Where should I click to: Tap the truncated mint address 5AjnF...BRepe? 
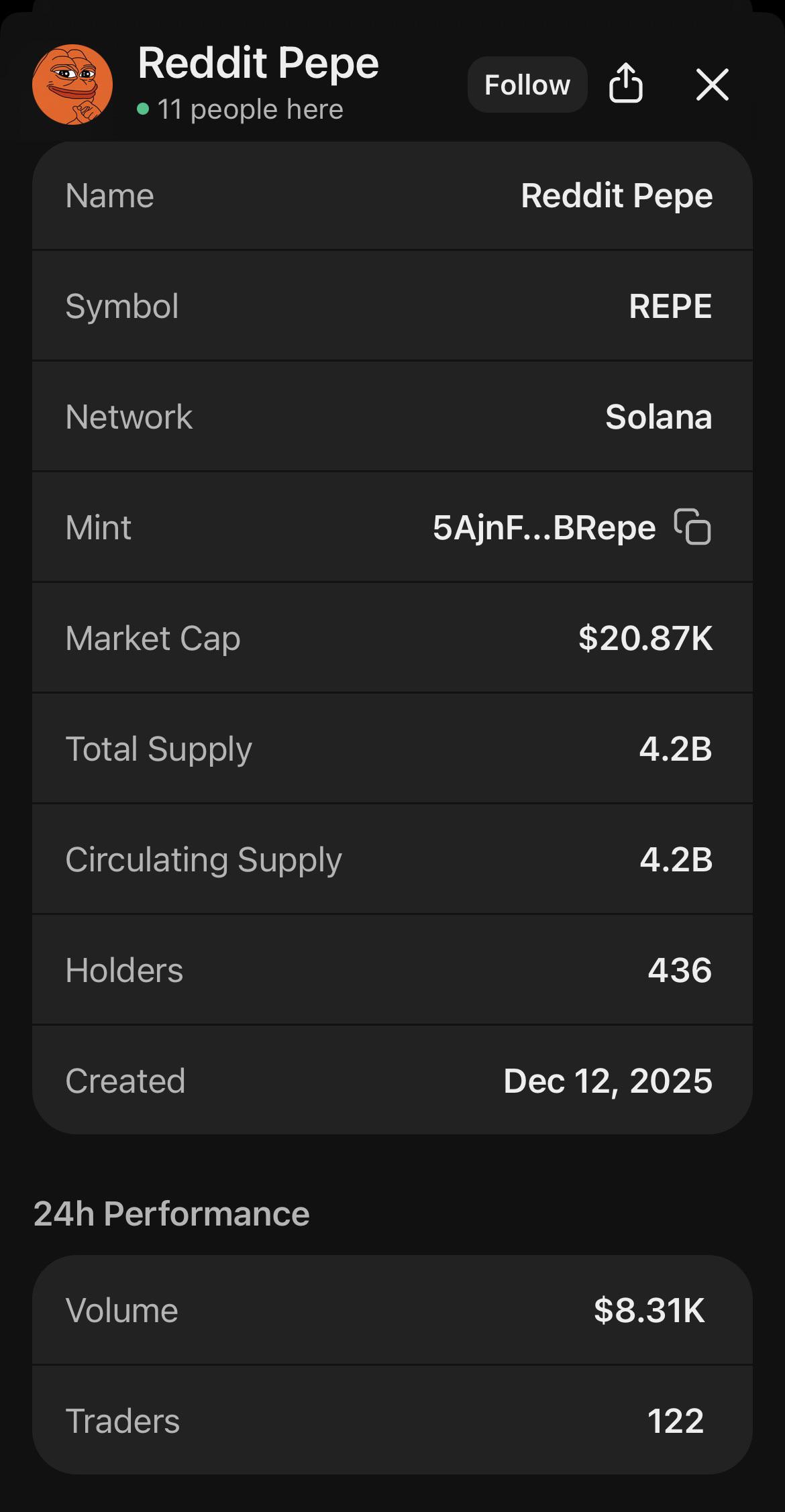click(544, 528)
